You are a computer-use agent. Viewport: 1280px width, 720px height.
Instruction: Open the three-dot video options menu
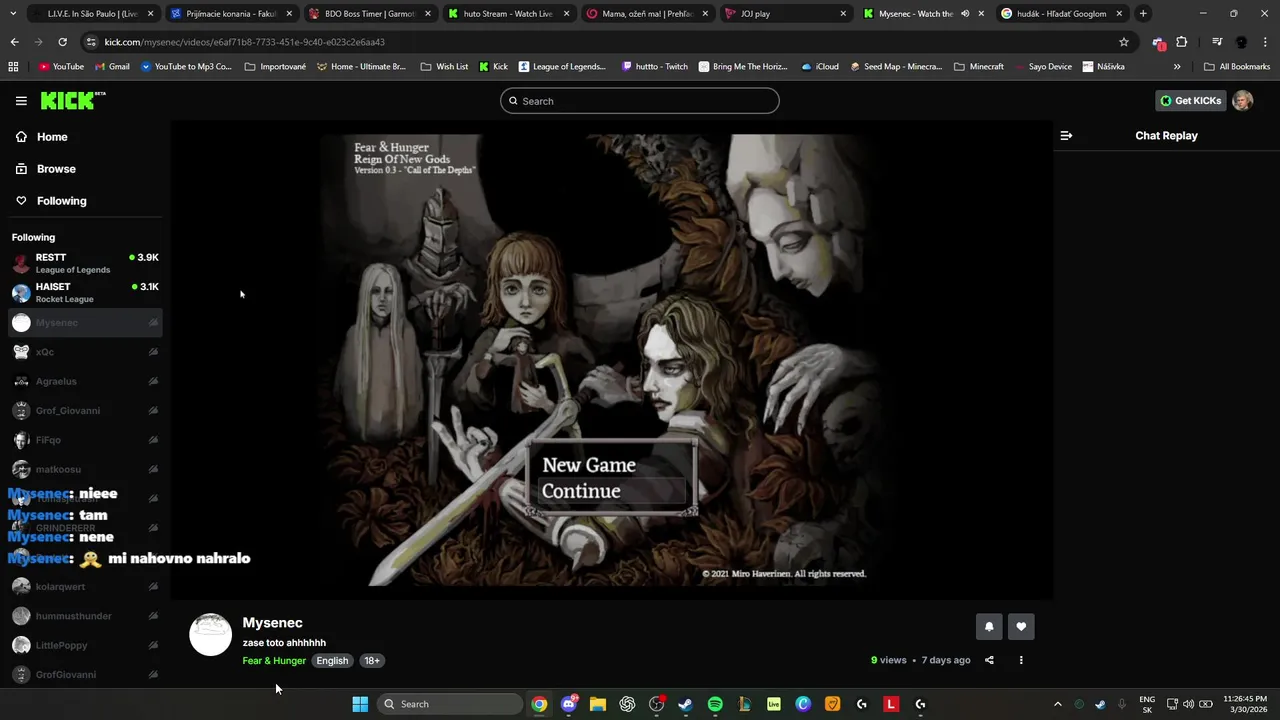1021,660
